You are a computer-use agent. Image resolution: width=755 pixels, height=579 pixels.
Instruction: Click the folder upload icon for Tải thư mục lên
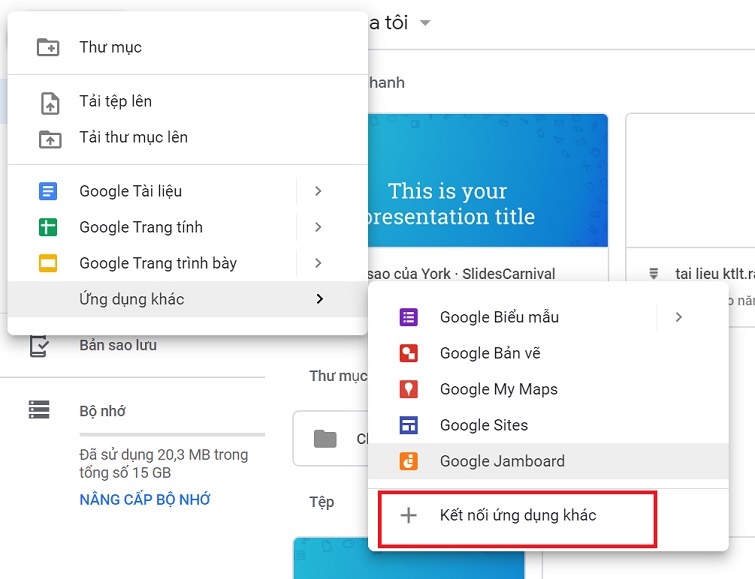pyautogui.click(x=50, y=139)
